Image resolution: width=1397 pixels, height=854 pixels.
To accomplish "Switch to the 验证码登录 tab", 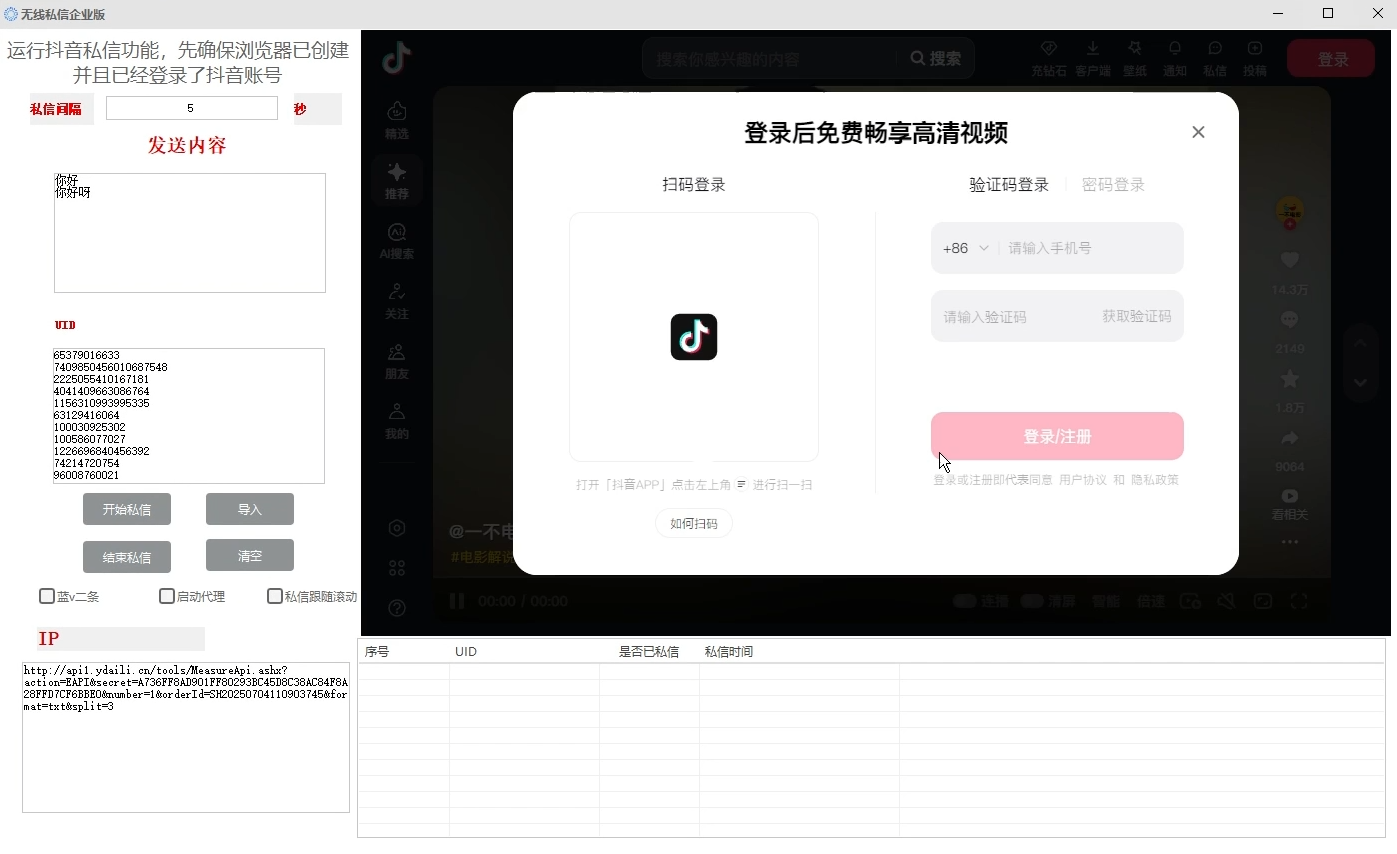I will click(1009, 184).
